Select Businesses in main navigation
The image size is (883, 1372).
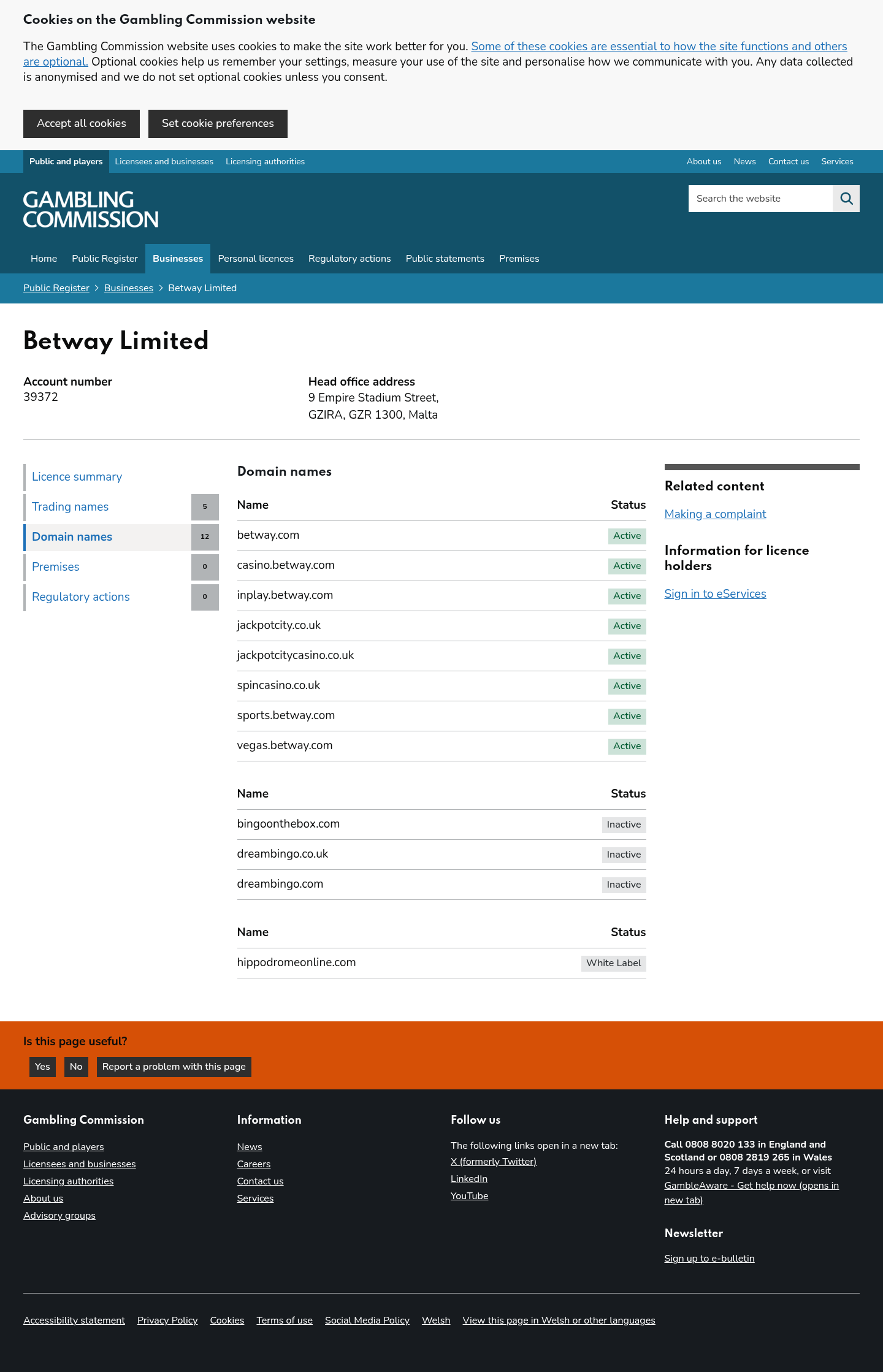point(178,259)
